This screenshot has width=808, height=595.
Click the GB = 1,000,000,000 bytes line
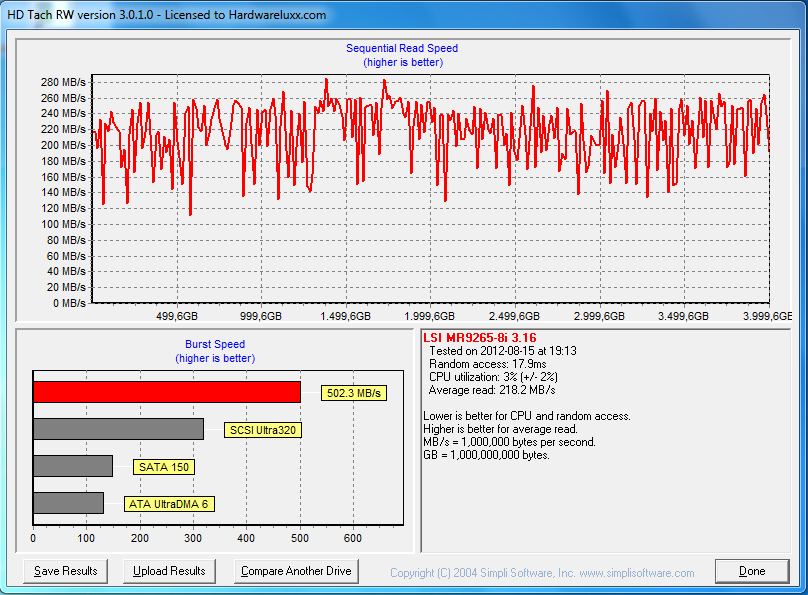click(x=486, y=455)
